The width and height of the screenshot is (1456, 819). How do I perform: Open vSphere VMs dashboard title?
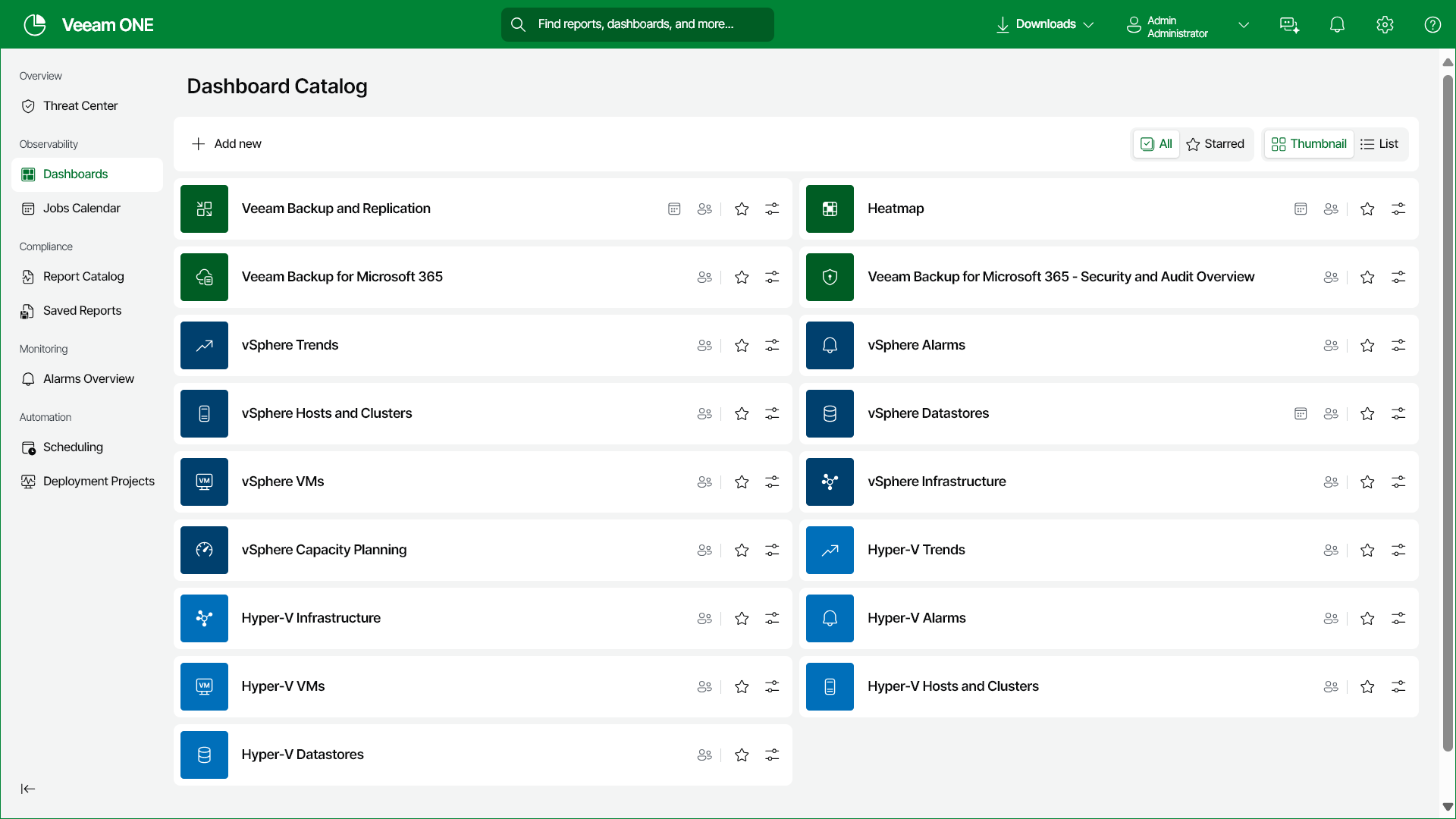[283, 482]
